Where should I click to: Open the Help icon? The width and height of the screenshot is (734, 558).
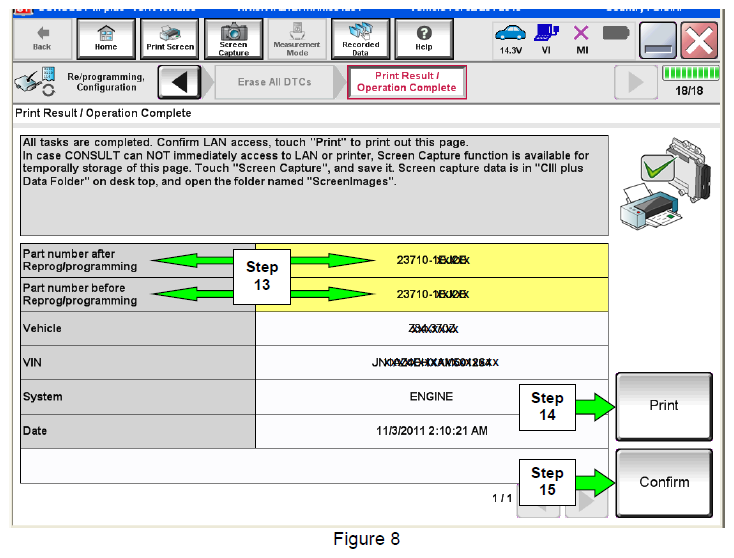[x=424, y=37]
